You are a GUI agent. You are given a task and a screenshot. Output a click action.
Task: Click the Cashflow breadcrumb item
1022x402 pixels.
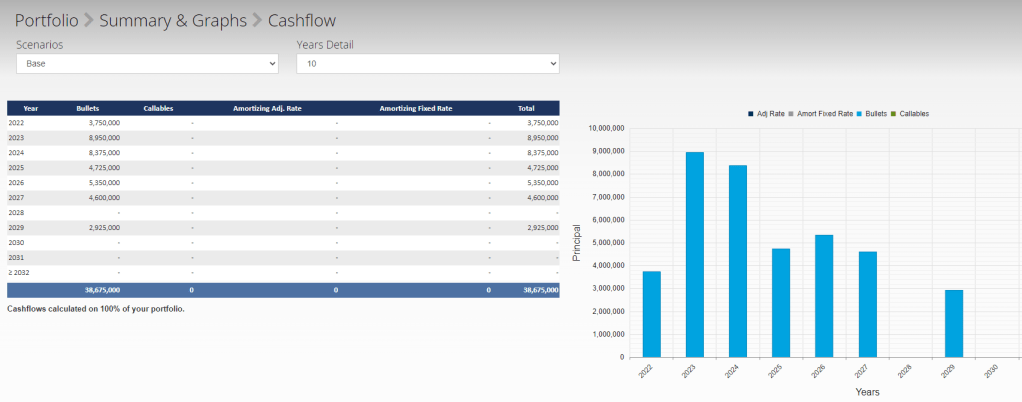[302, 20]
